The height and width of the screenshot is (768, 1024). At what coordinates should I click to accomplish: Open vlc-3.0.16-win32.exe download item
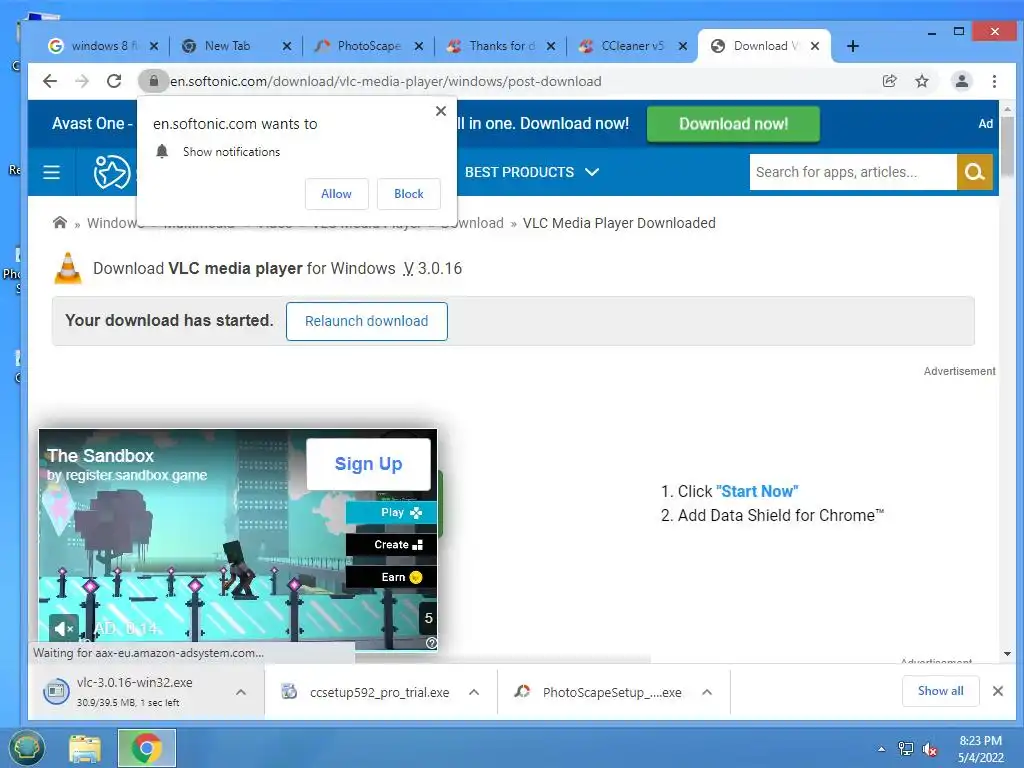(x=134, y=692)
